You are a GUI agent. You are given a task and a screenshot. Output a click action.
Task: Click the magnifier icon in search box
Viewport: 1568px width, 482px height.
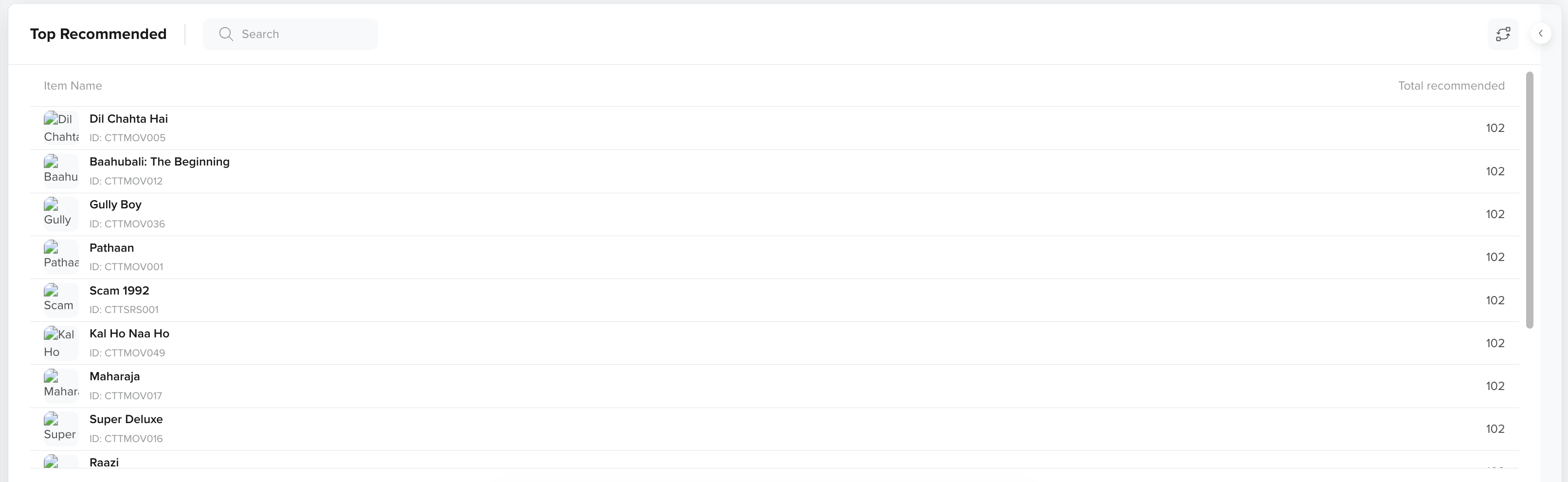pyautogui.click(x=226, y=34)
